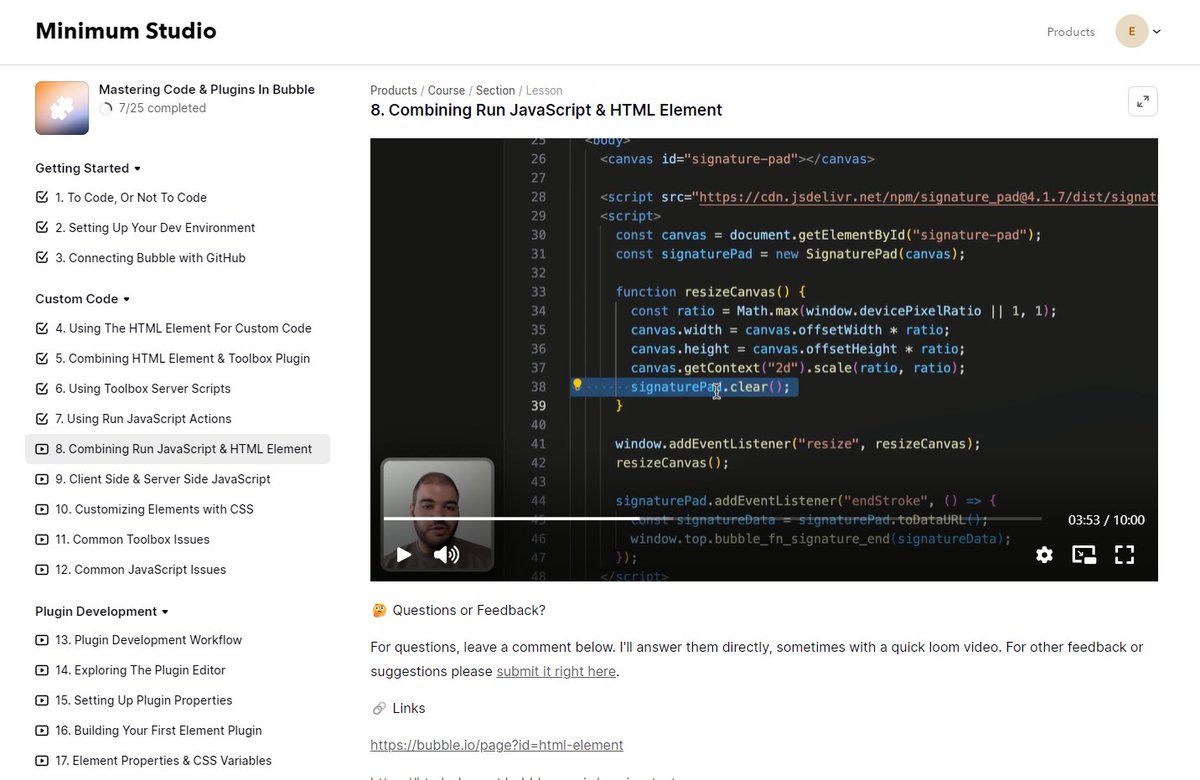Toggle checkbox for Combining HTML Element & Toolbox

click(42, 358)
